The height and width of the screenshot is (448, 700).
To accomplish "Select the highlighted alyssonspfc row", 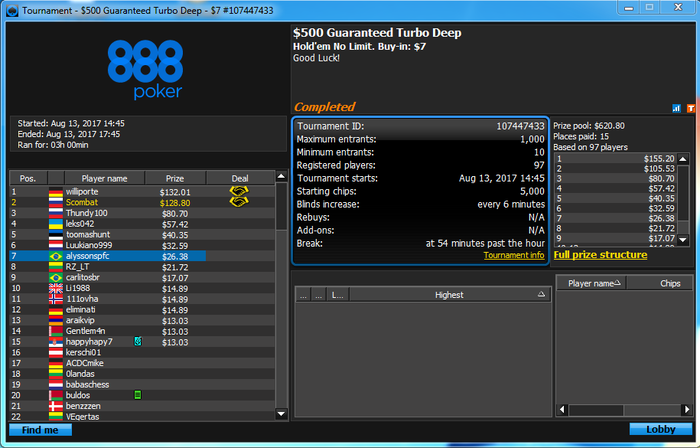I will coord(142,256).
